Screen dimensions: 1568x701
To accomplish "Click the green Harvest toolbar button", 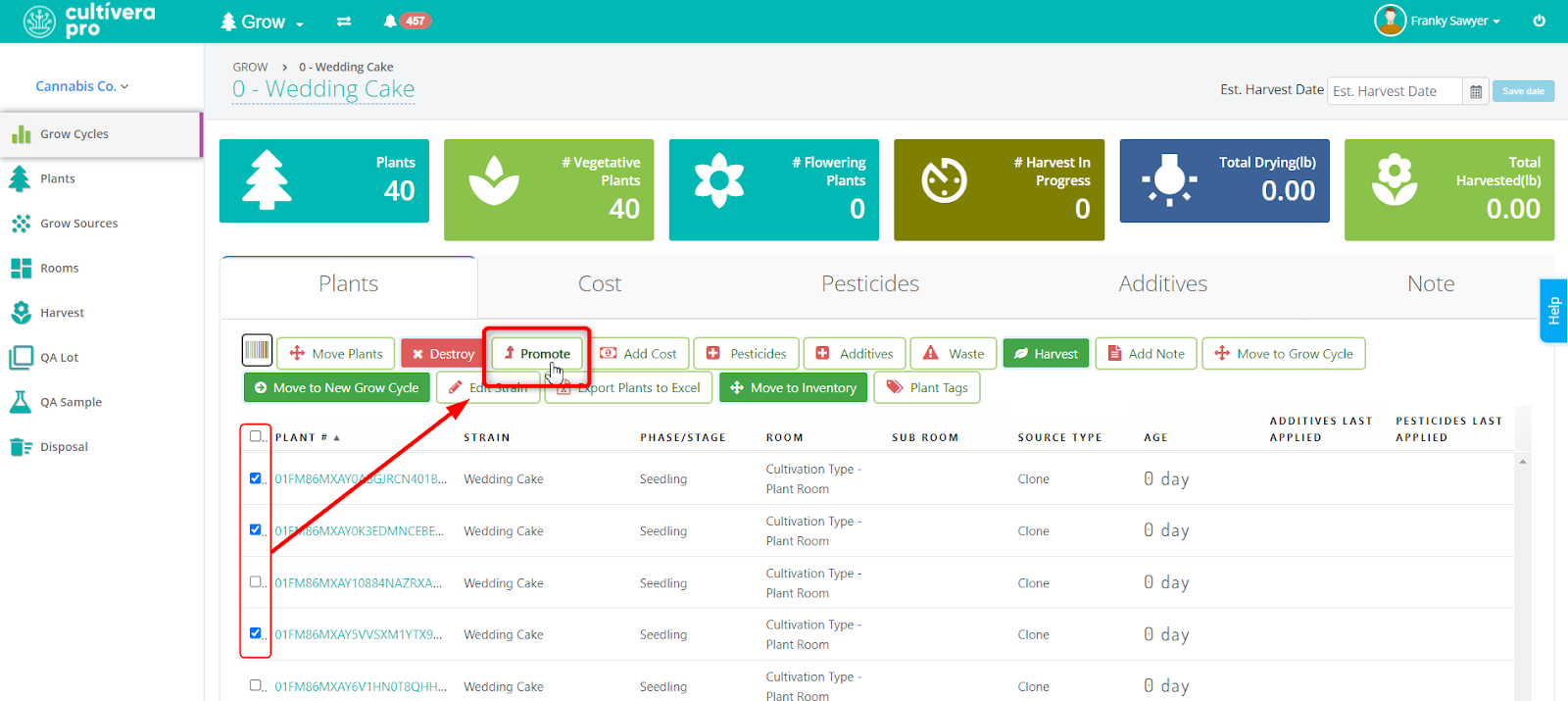I will coord(1046,354).
